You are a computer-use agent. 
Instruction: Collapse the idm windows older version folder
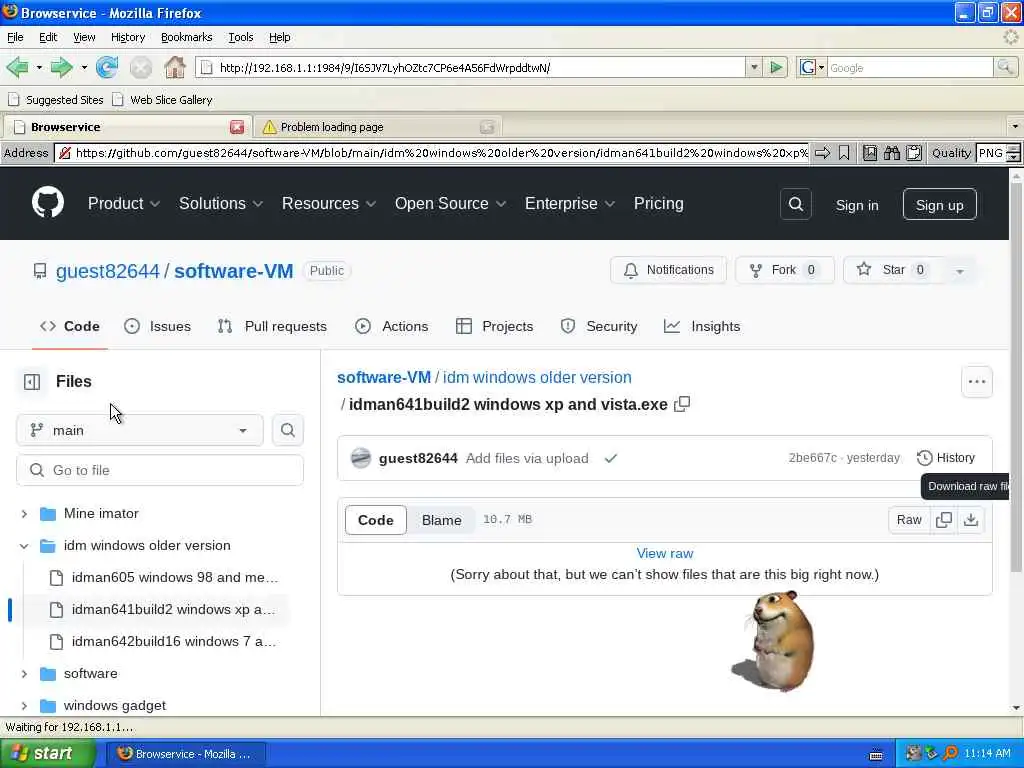(x=24, y=546)
